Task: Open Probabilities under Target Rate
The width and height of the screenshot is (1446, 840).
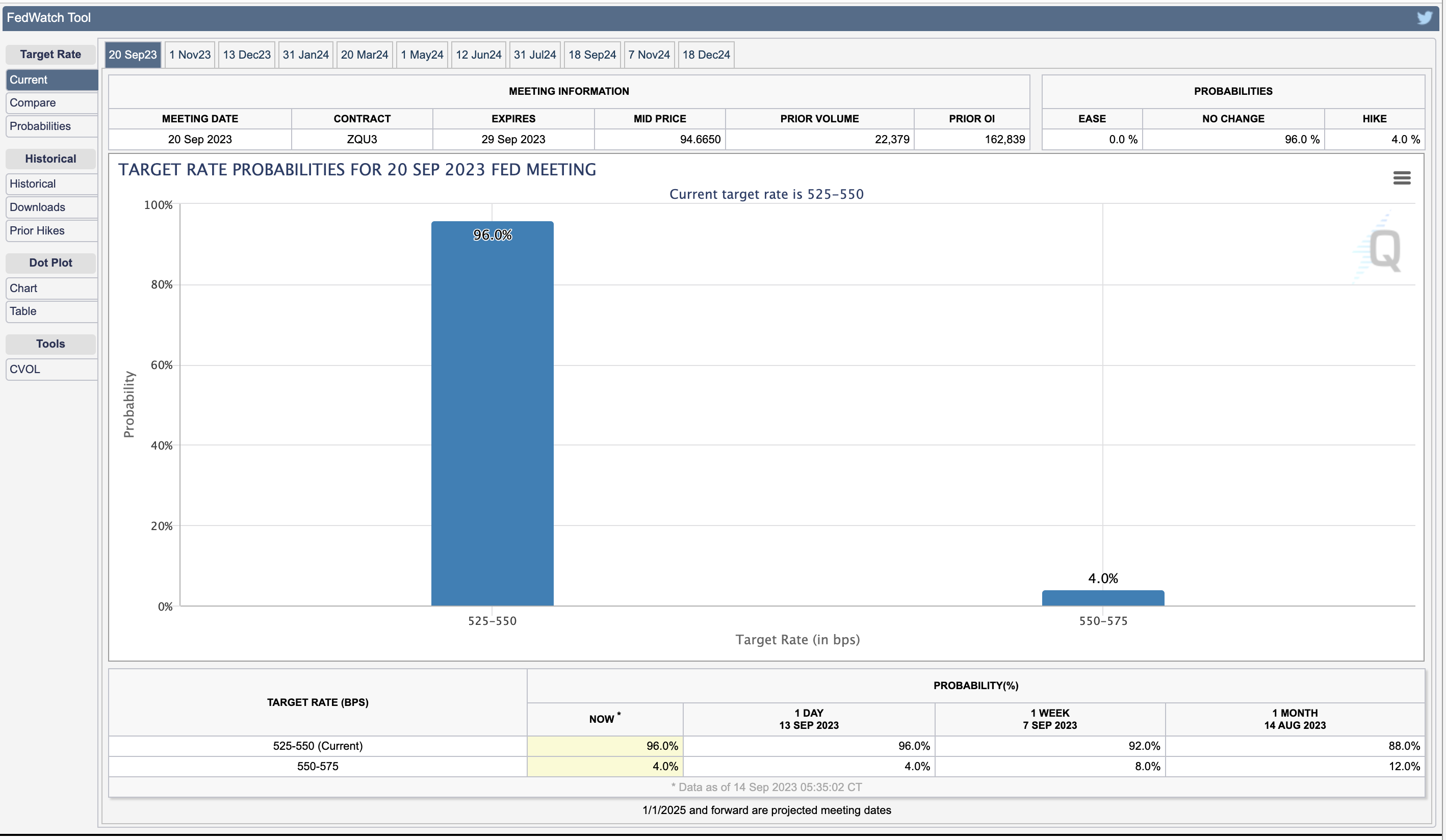Action: tap(40, 126)
